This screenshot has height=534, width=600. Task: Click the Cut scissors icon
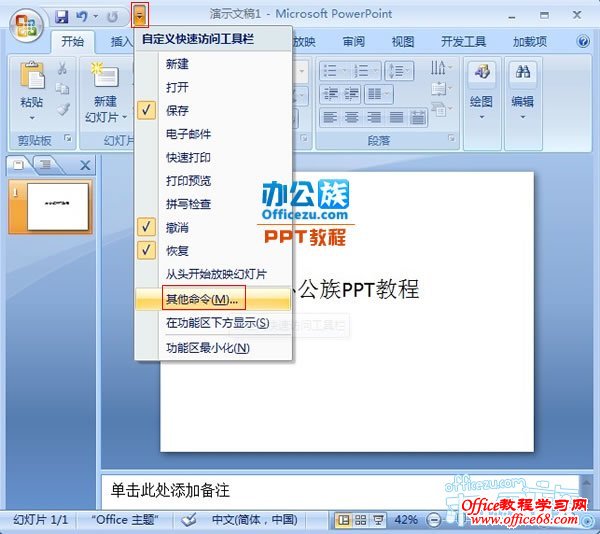click(x=62, y=68)
